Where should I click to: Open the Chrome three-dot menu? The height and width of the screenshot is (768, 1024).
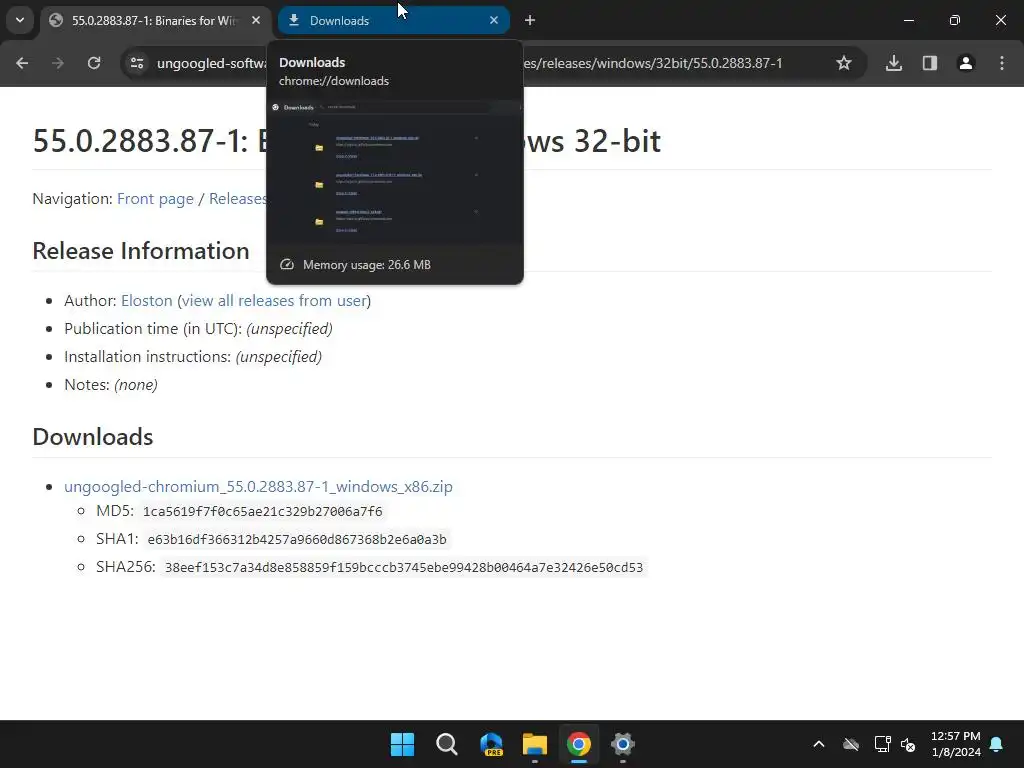[x=1002, y=63]
